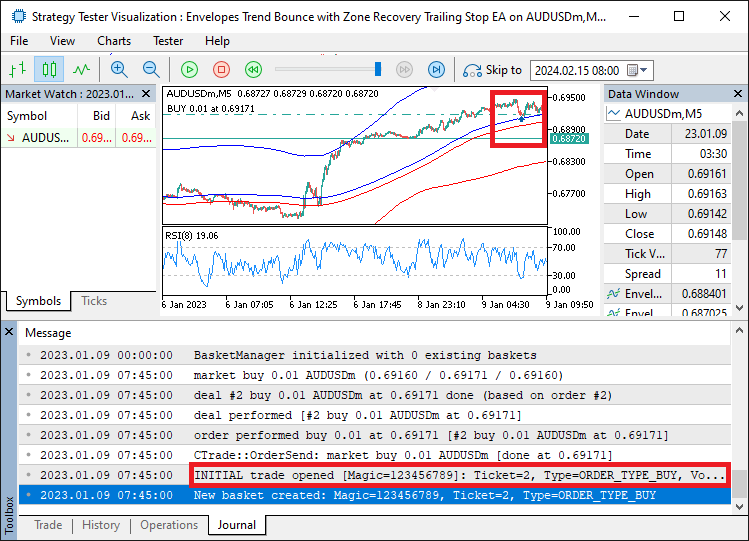
Task: Click the BUY 0.01 at 0.69171 label
Action: [211, 109]
